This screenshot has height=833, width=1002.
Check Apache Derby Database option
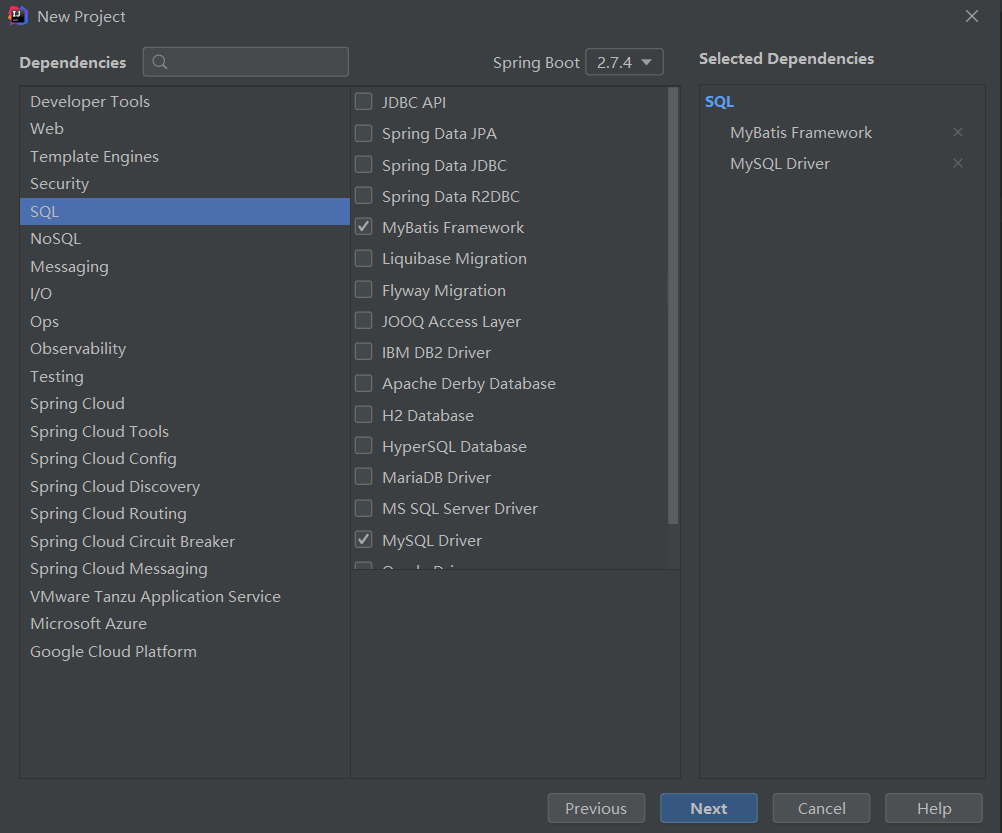pos(364,383)
